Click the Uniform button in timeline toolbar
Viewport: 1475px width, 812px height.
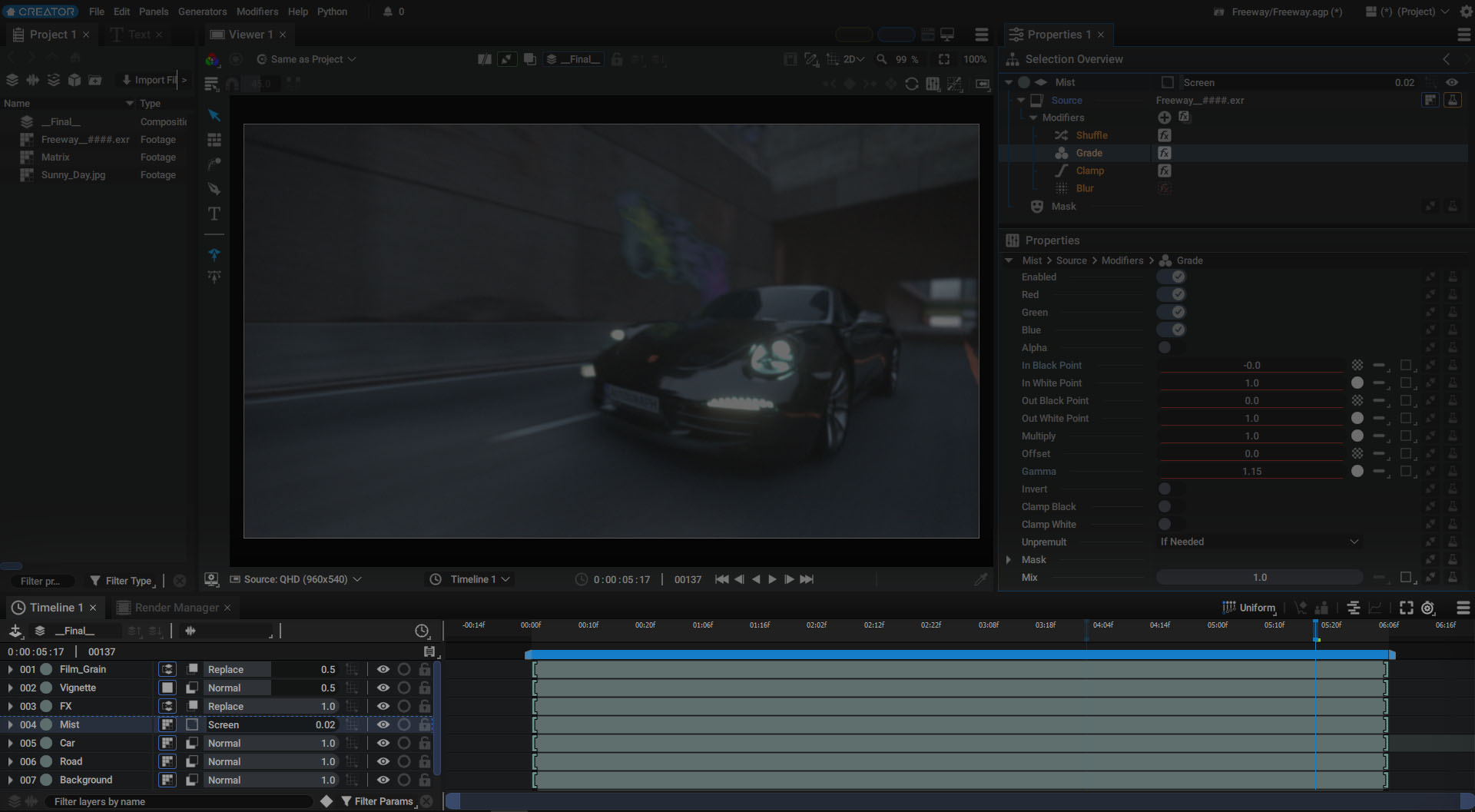[1249, 608]
